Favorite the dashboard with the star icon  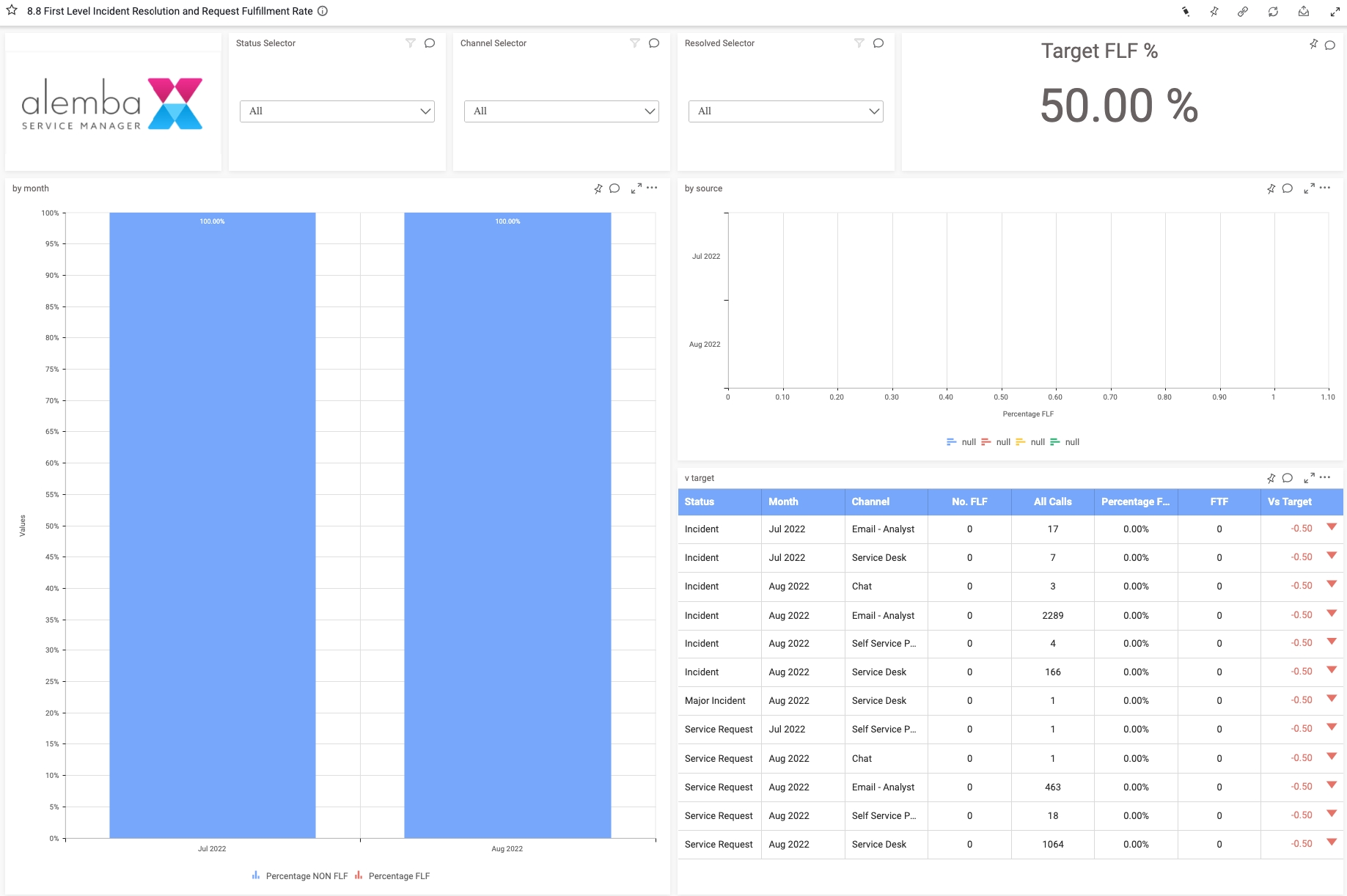[x=12, y=11]
